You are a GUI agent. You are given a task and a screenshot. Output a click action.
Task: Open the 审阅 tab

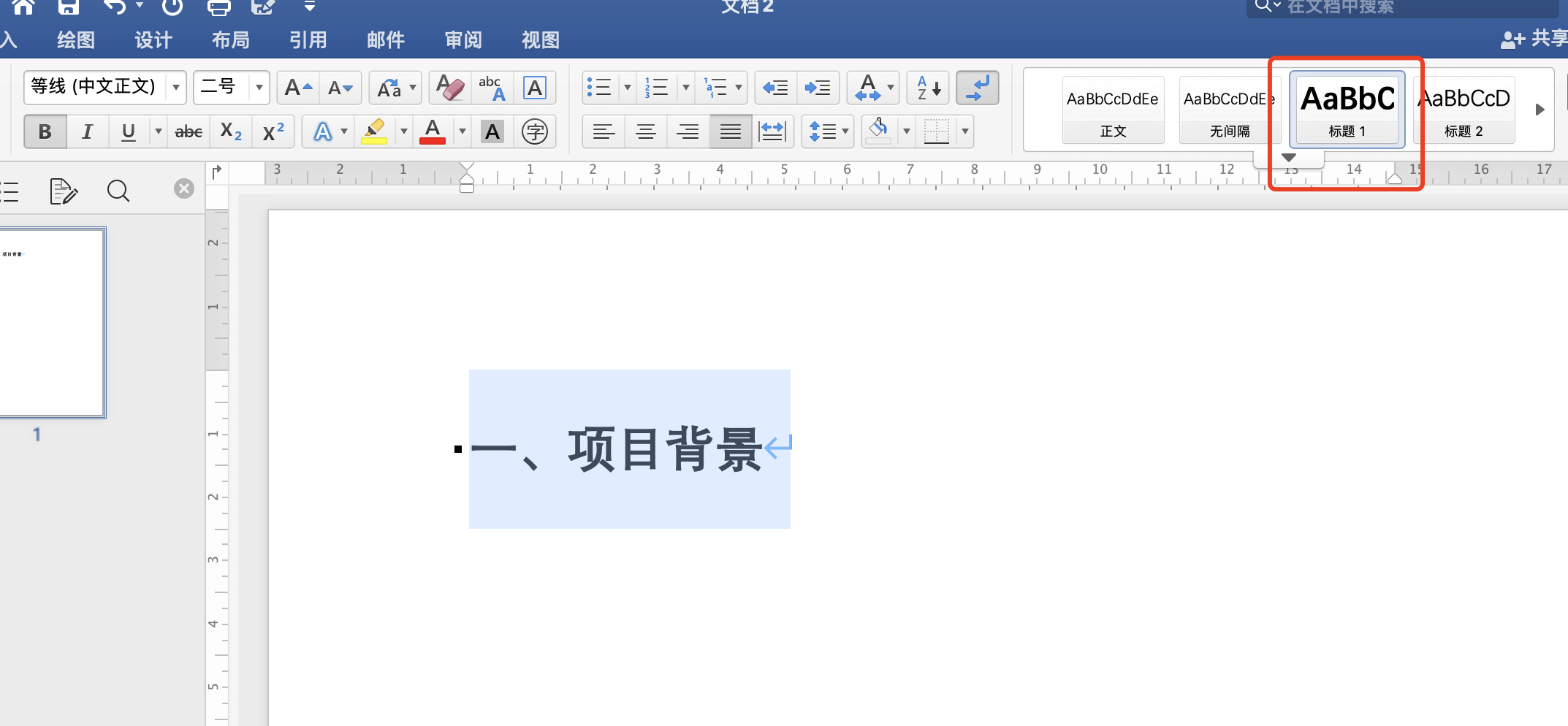point(463,40)
